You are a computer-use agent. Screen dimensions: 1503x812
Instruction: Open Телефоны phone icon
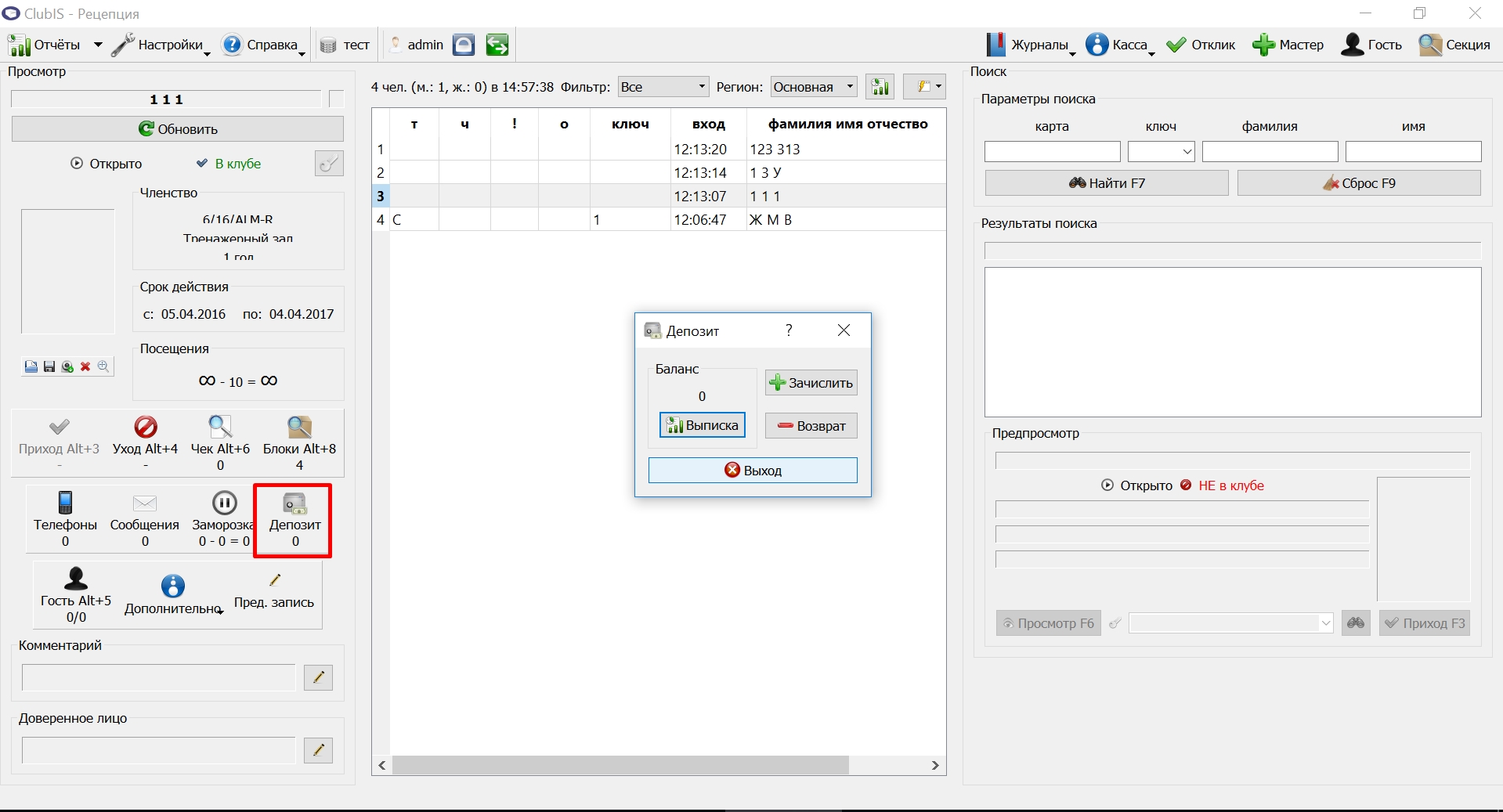pos(66,503)
